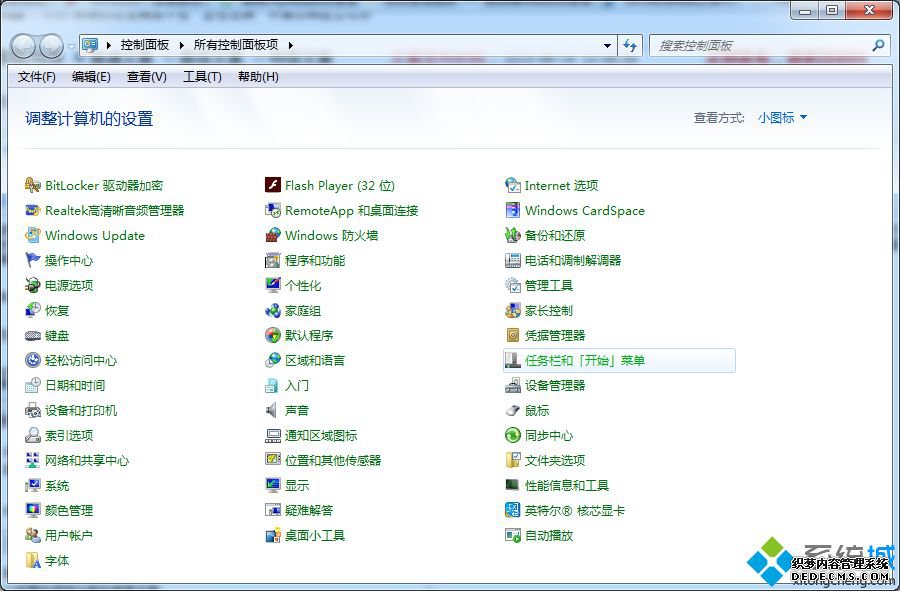Open the 文件夹选项 link
Screen dimensions: 900x591
point(554,460)
